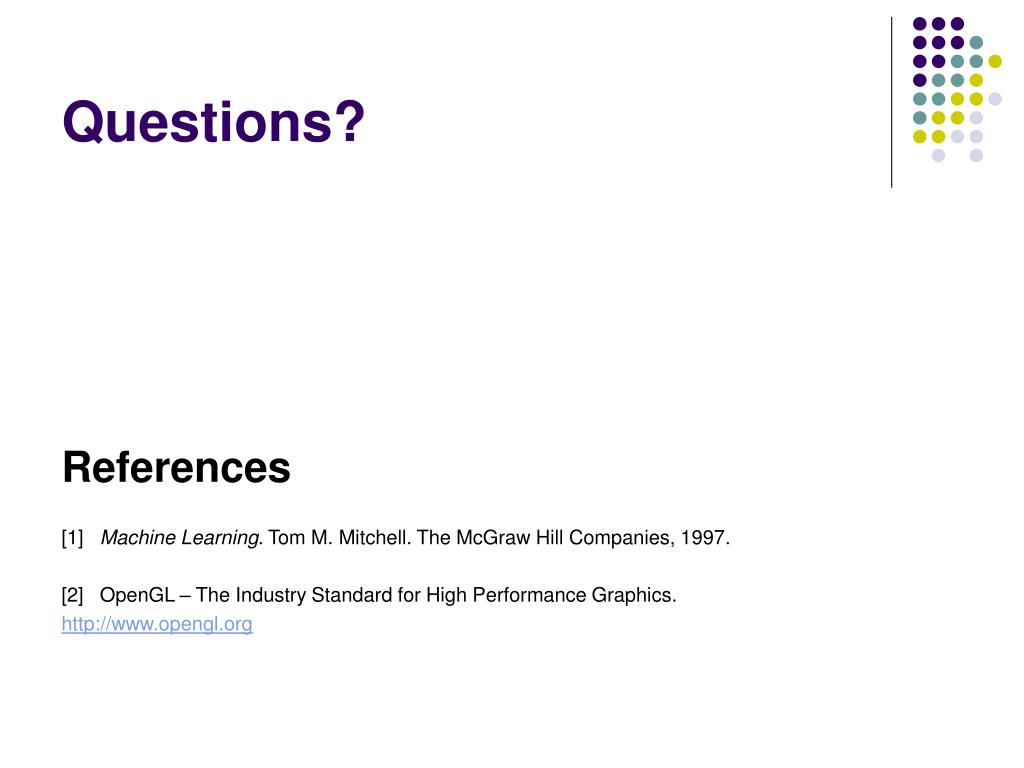
Task: Select the "Tom M. Mitchell" author name
Action: pos(338,537)
